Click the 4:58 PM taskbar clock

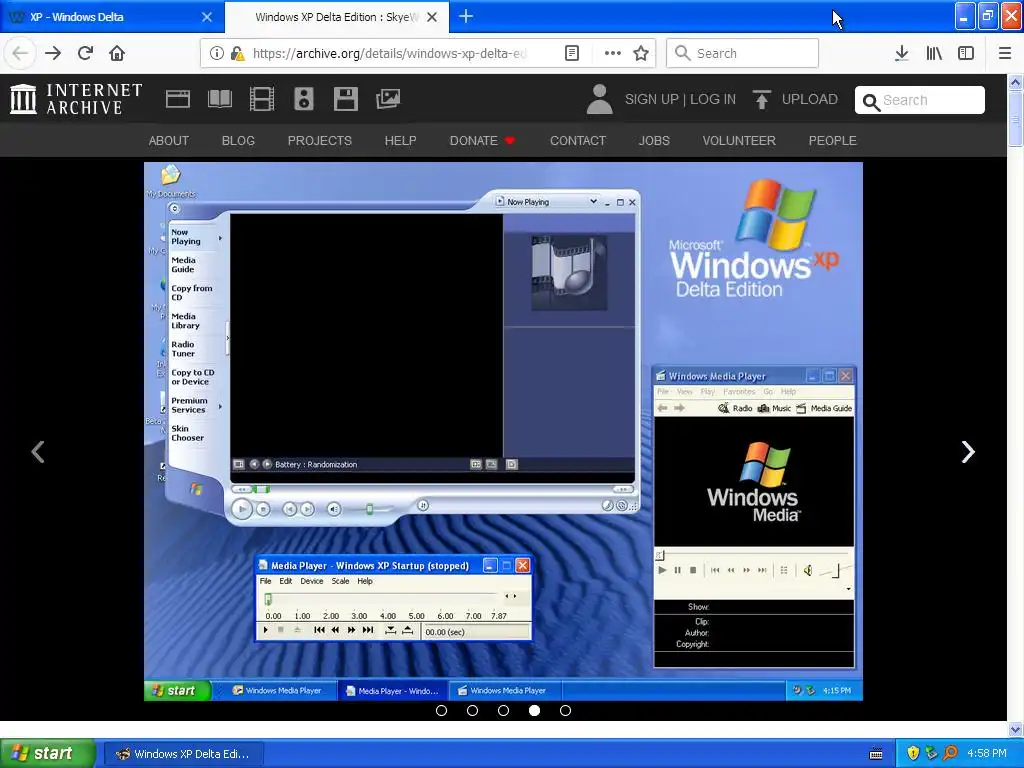click(987, 754)
